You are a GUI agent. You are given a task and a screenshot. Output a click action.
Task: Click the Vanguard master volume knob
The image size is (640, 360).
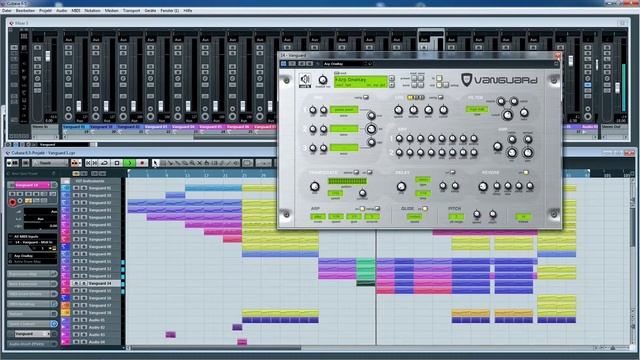(x=322, y=80)
